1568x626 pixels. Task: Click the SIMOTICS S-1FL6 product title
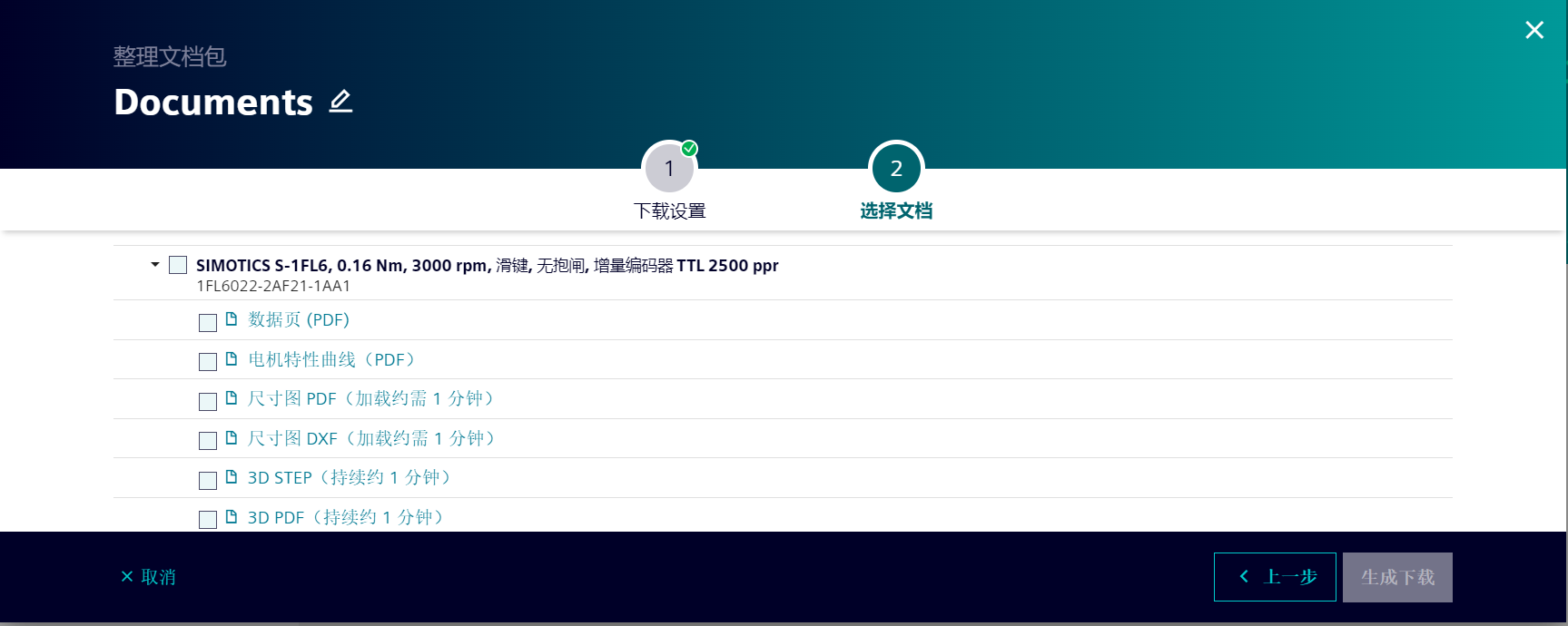488,265
